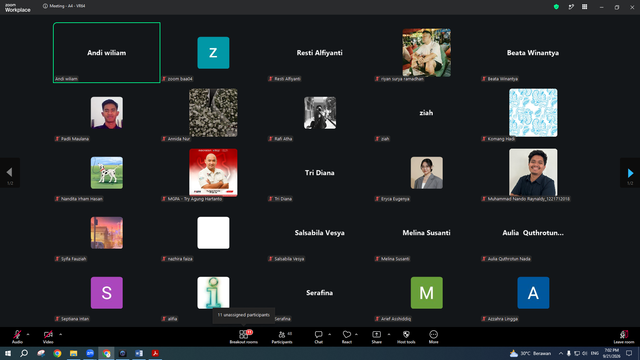Image resolution: width=640 pixels, height=360 pixels.
Task: Select Septiana Intan purple S avatar
Action: click(107, 293)
